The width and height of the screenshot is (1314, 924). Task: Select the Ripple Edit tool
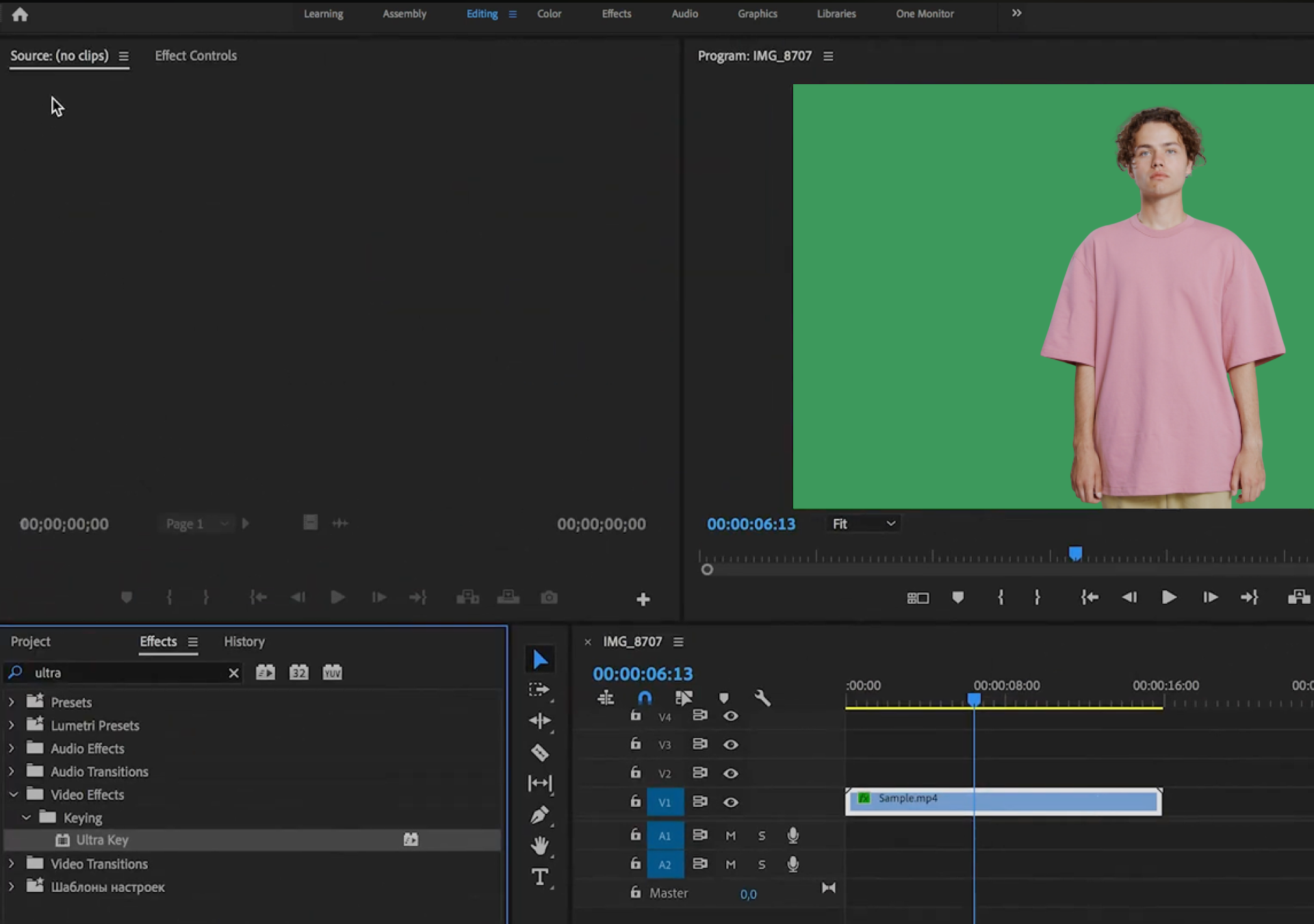click(x=540, y=721)
